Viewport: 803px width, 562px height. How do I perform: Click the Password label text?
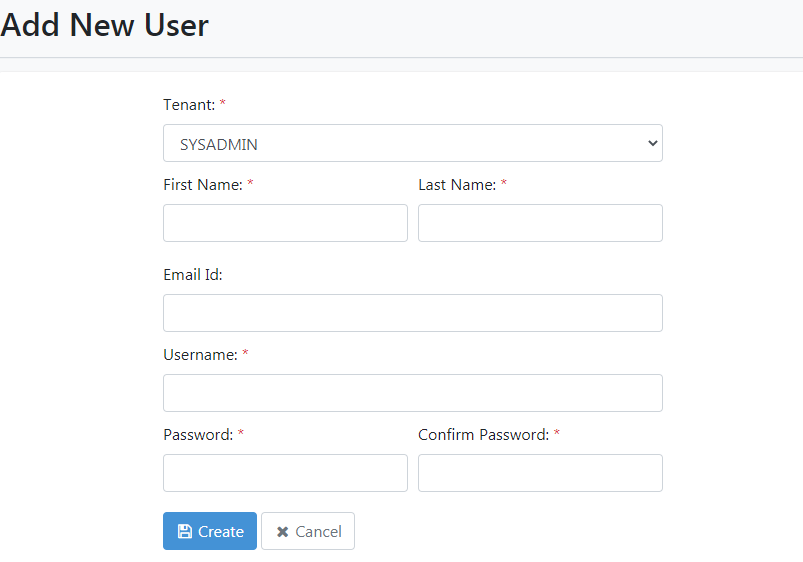198,434
